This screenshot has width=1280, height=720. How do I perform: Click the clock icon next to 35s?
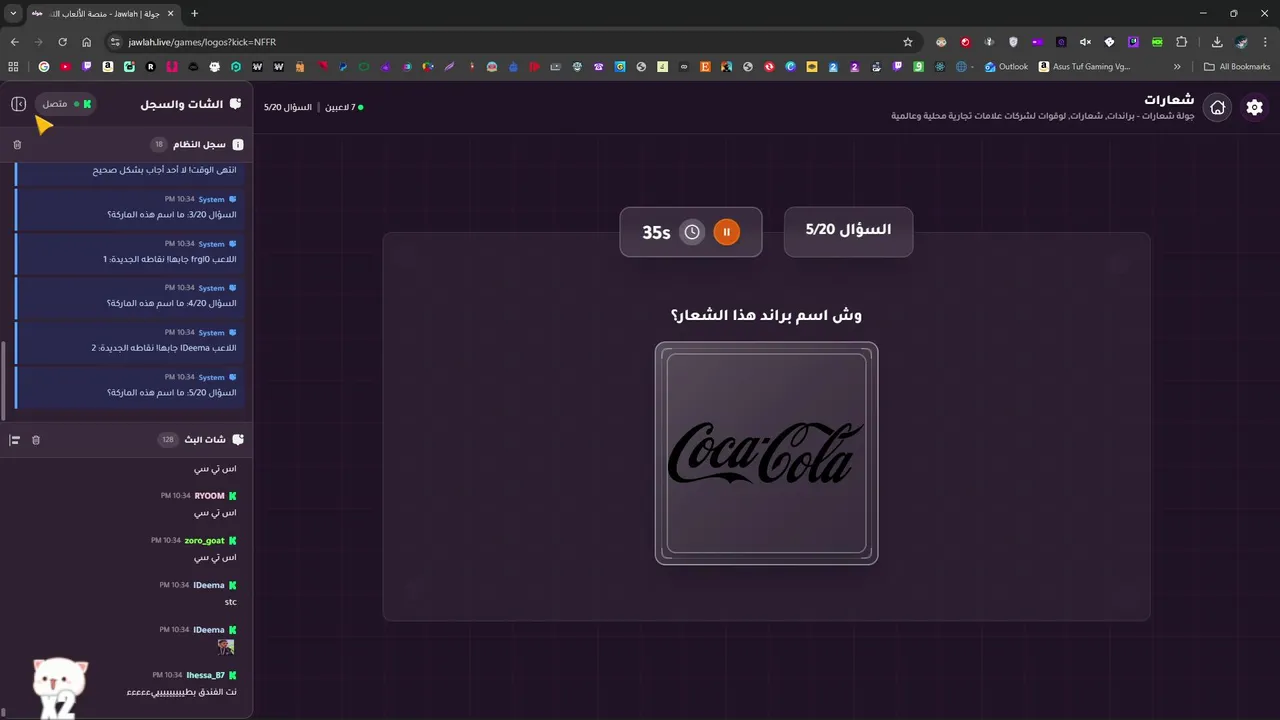click(x=692, y=232)
